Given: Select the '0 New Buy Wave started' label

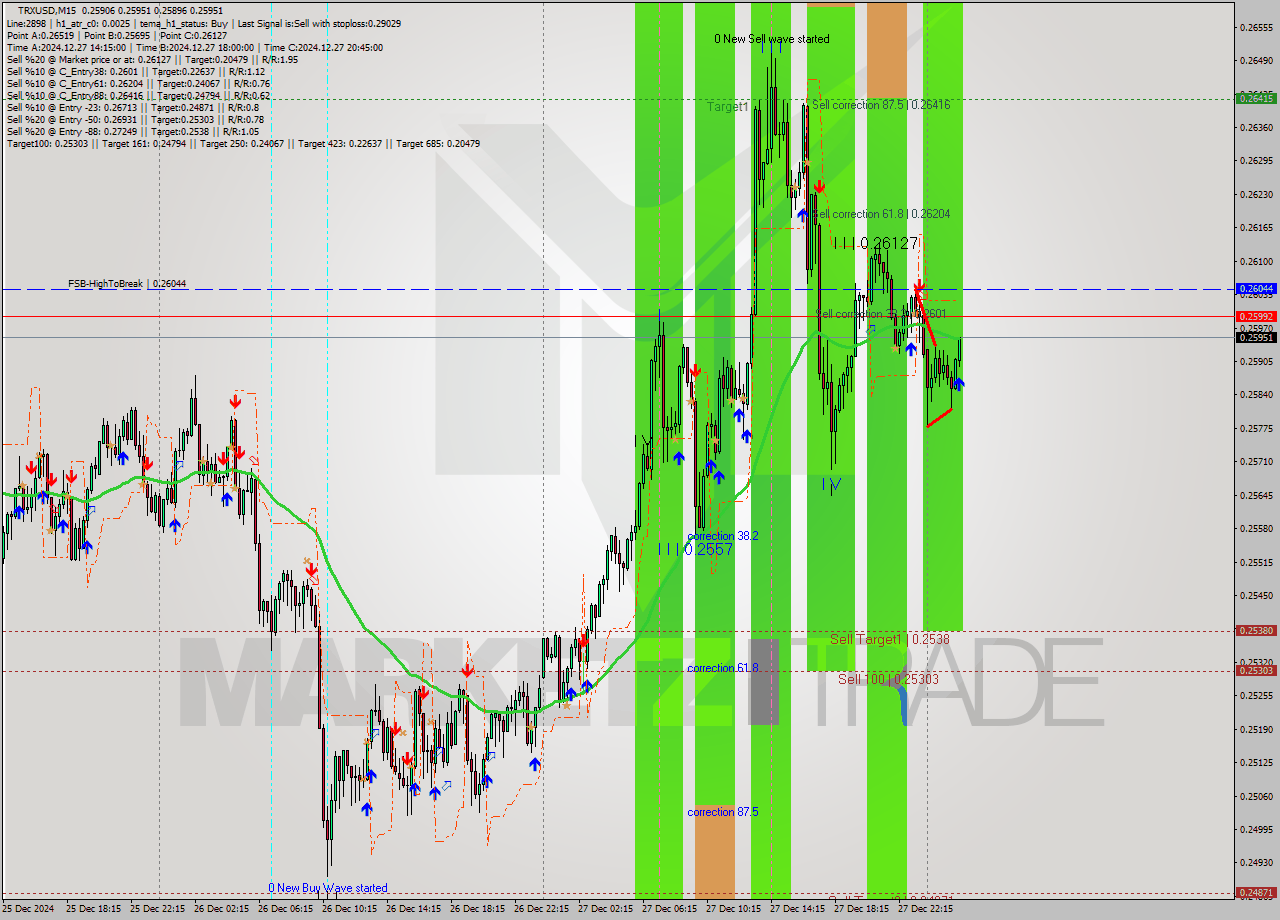Looking at the screenshot, I should click(x=327, y=888).
